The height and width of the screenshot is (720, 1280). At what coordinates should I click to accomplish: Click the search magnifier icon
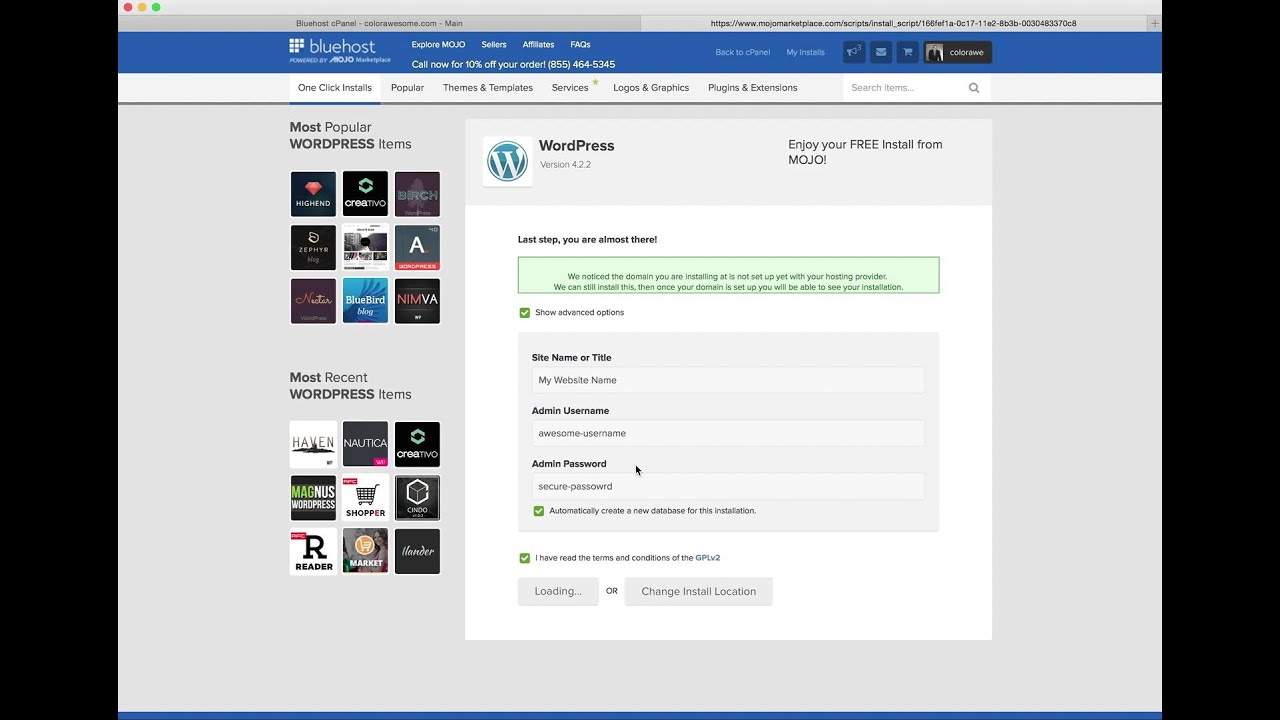[974, 88]
